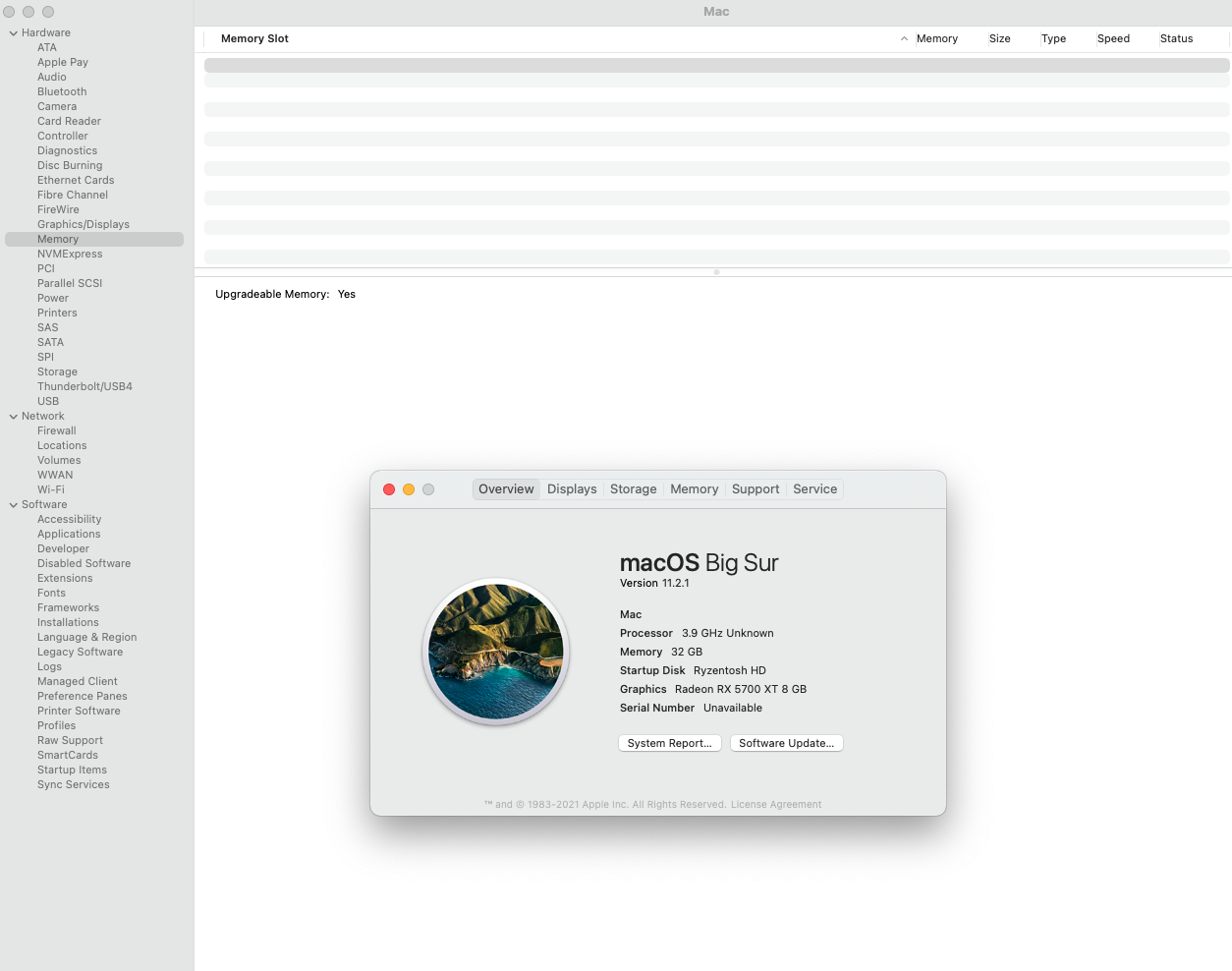
Task: Close the About This Mac window
Action: pos(389,489)
